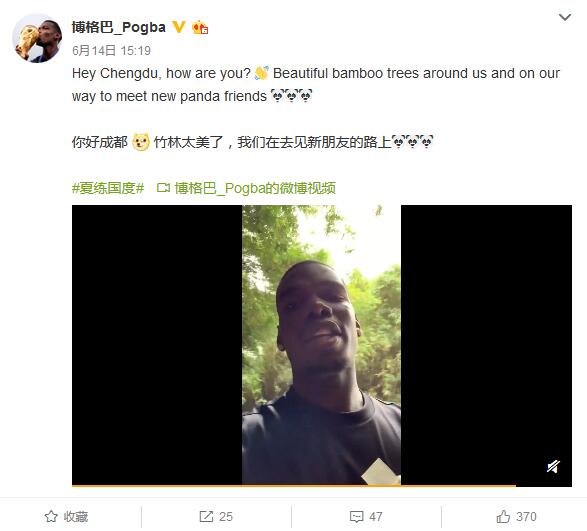
Task: Select 收藏 to bookmark the post
Action: (76, 517)
